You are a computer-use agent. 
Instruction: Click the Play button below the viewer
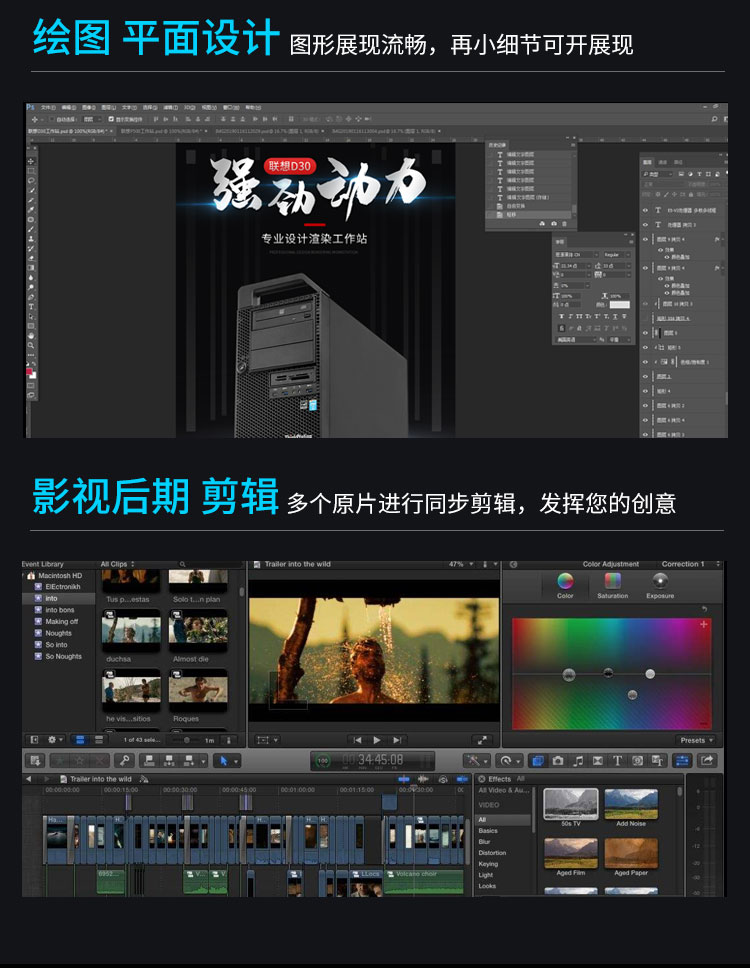pyautogui.click(x=377, y=740)
